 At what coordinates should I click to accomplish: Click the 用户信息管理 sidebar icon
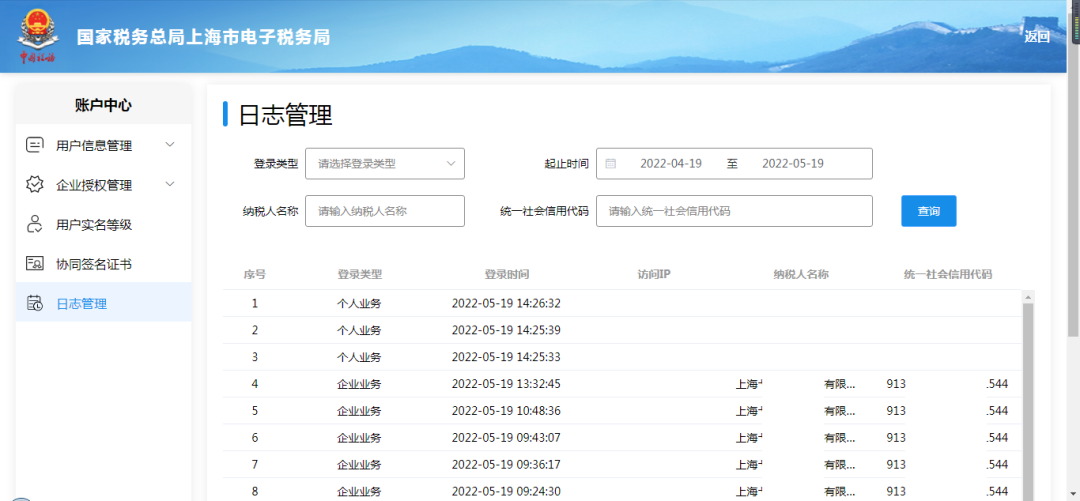34,145
